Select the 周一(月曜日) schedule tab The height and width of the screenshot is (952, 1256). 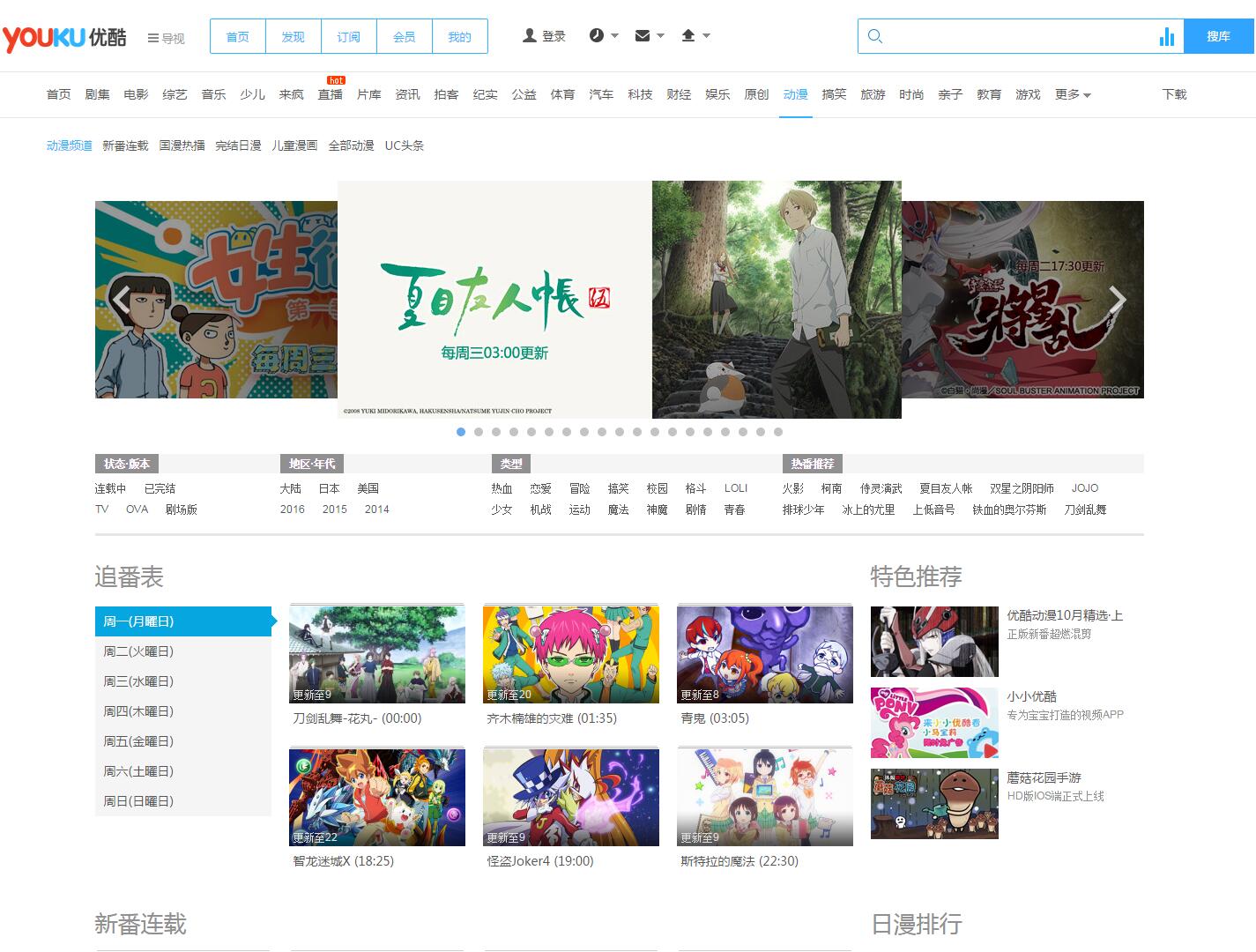coord(183,621)
